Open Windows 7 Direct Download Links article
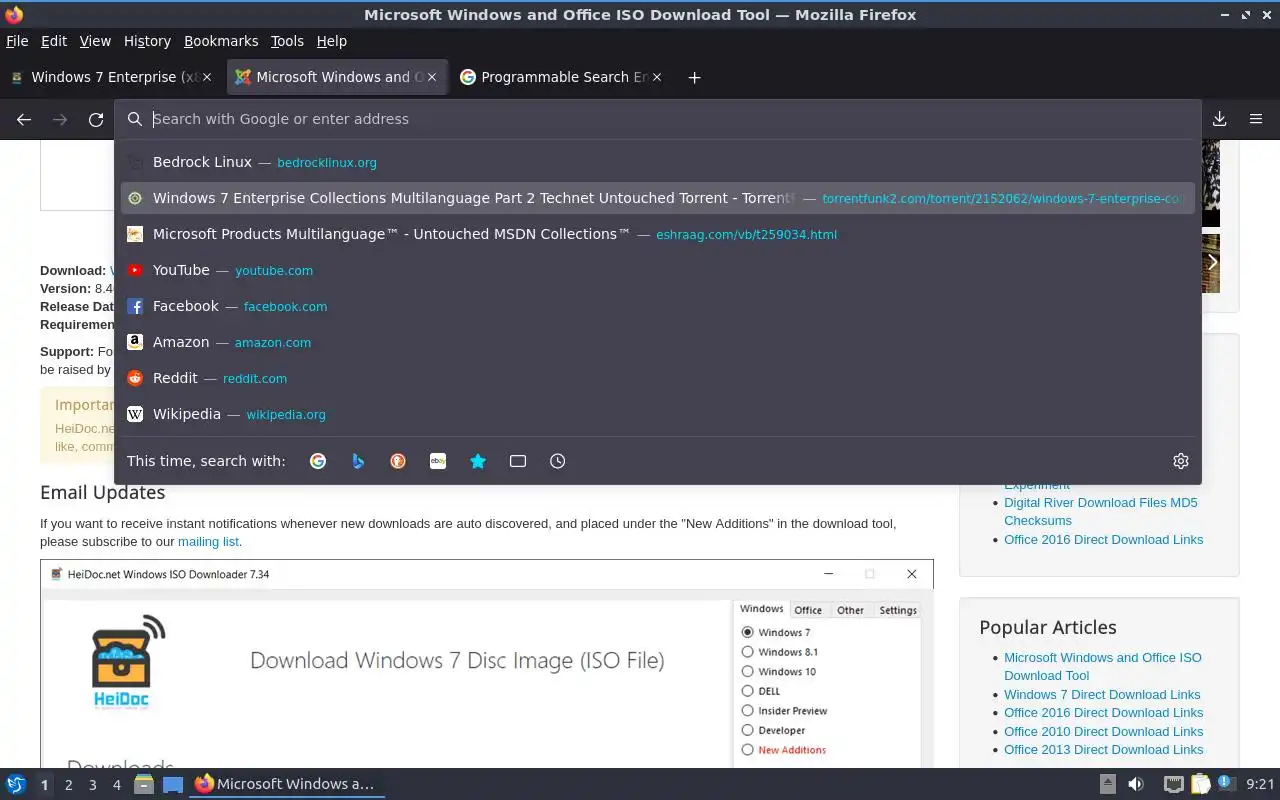 pyautogui.click(x=1102, y=695)
